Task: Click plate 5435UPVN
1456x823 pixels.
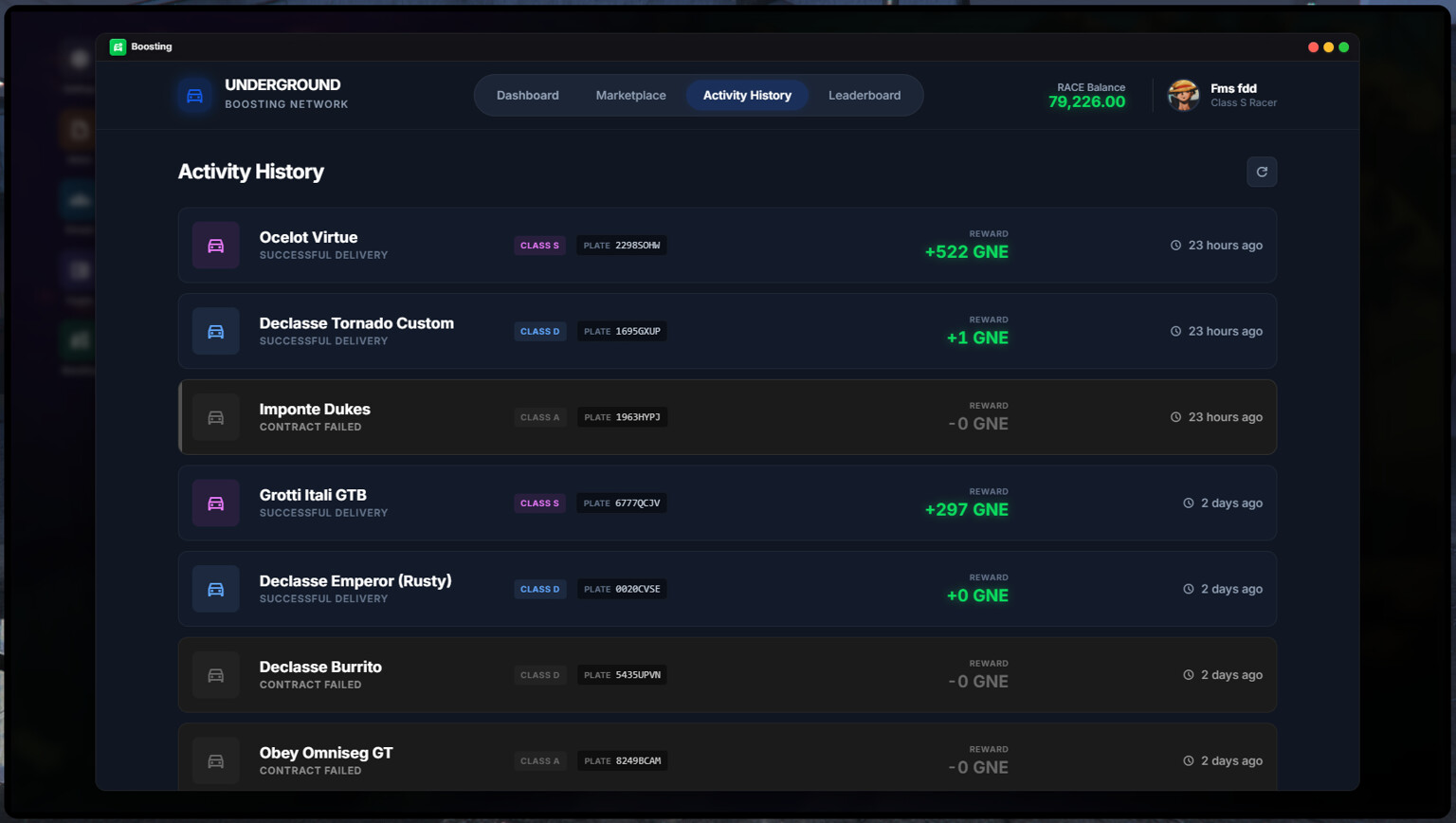Action: (x=622, y=675)
